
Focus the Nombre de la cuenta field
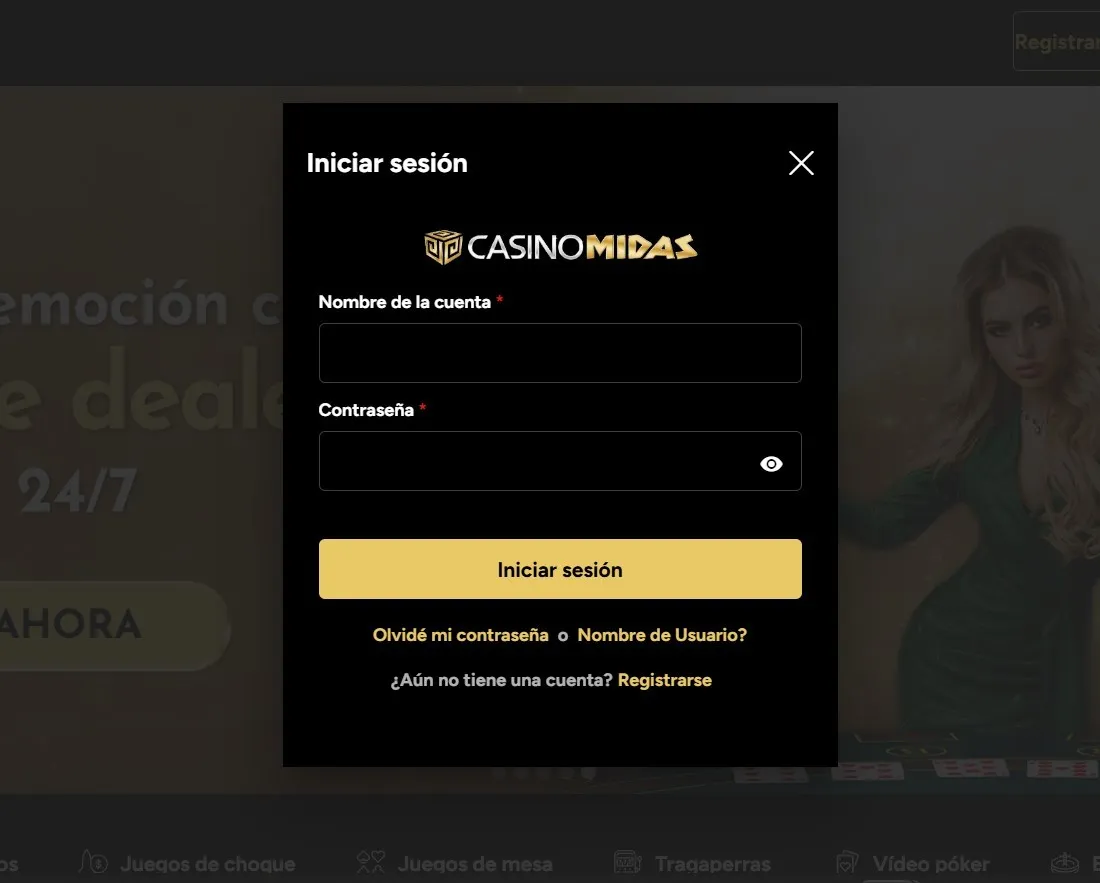click(x=560, y=353)
